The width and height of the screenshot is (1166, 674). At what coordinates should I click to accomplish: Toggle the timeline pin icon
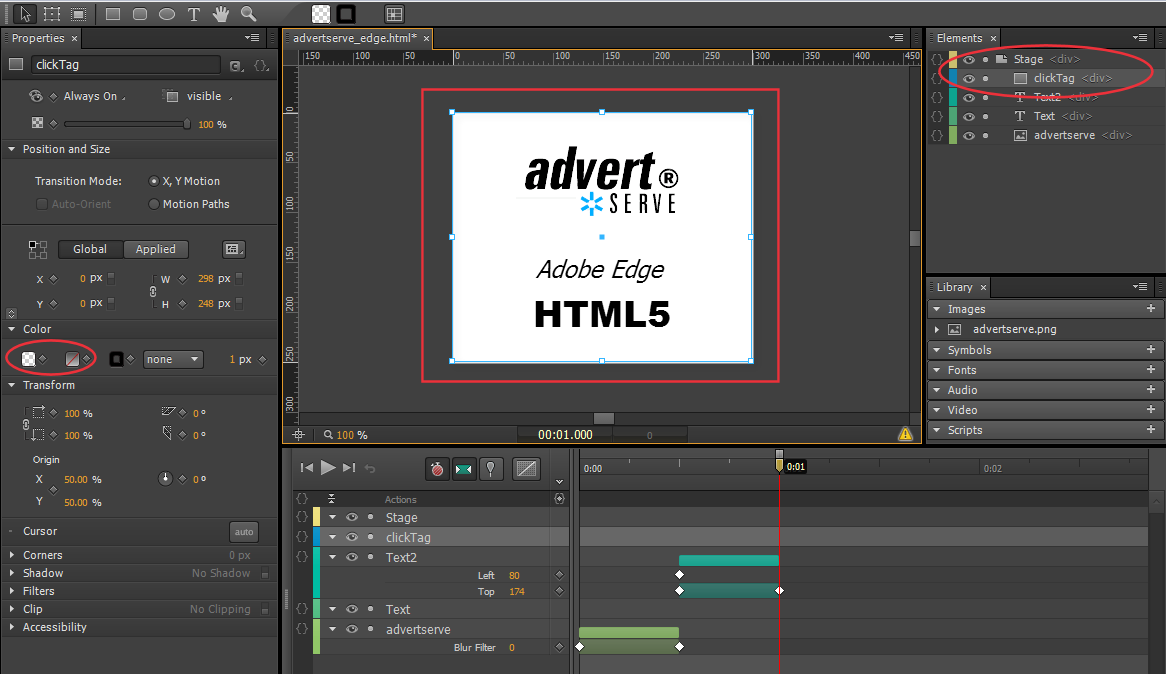point(490,469)
